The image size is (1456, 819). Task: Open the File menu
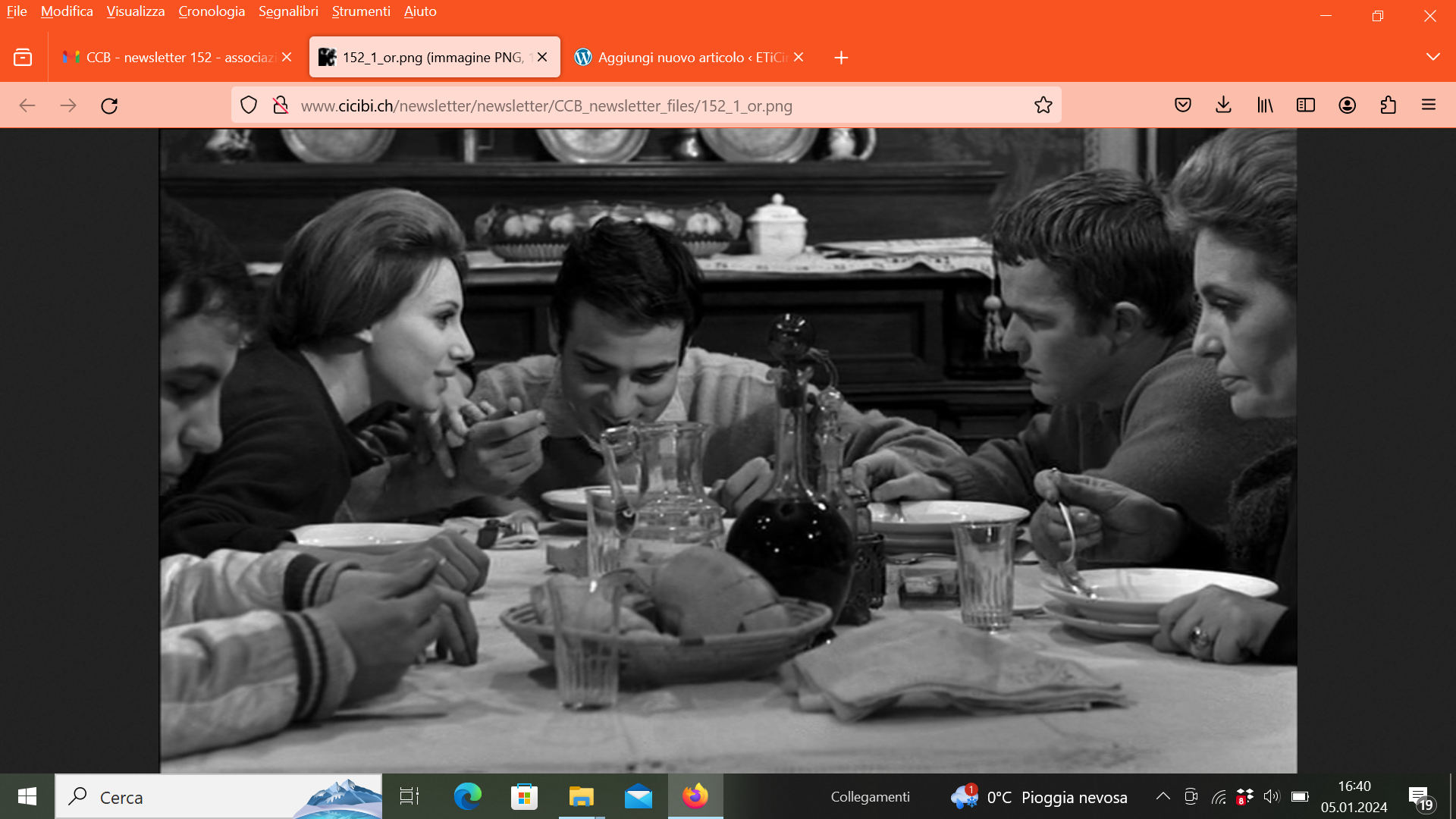(17, 11)
